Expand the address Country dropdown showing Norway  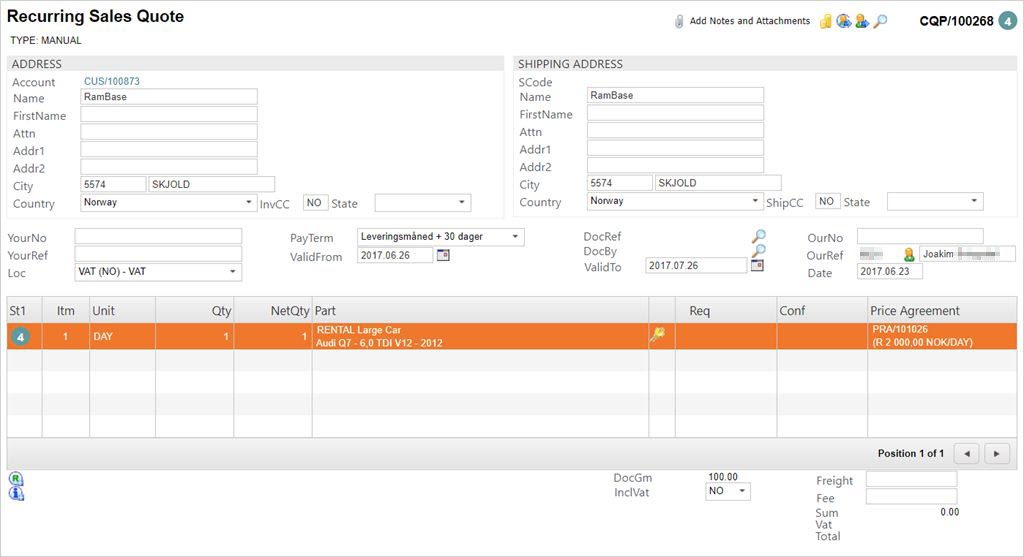248,203
